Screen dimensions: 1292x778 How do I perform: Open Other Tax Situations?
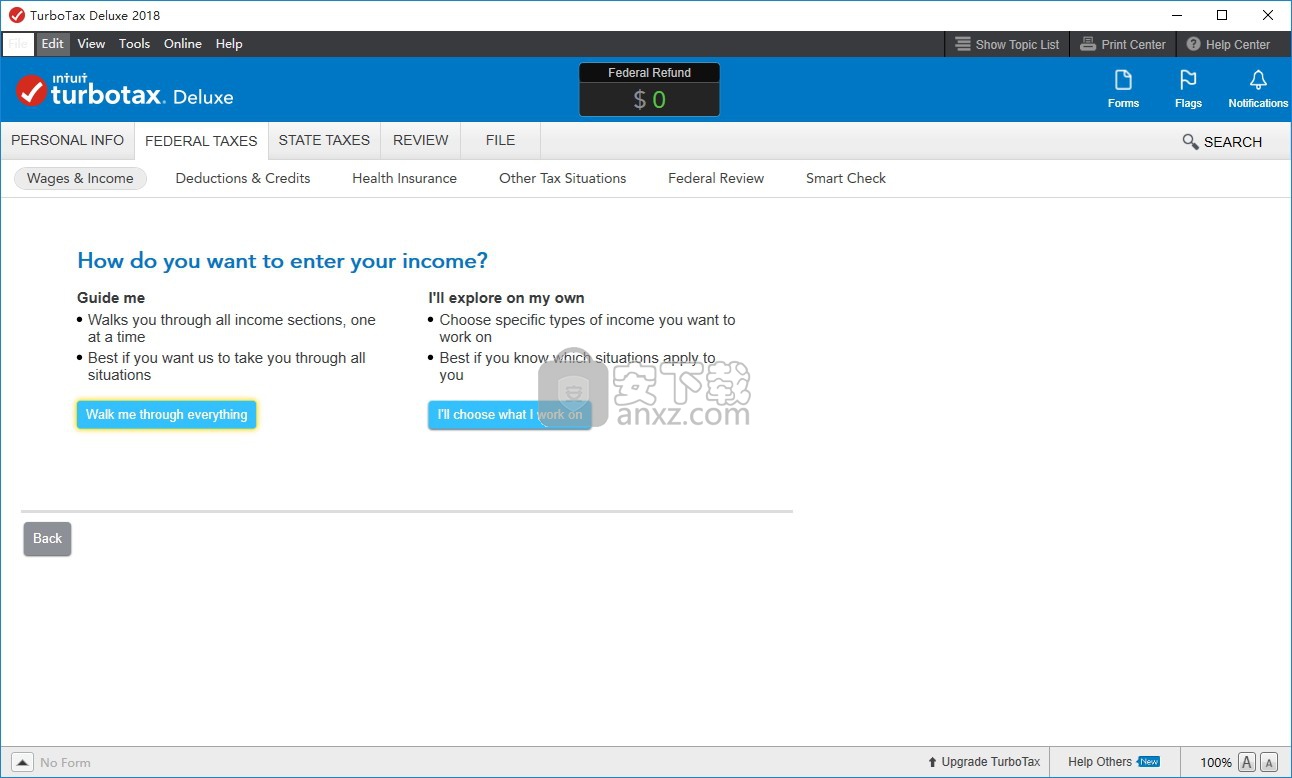click(563, 178)
